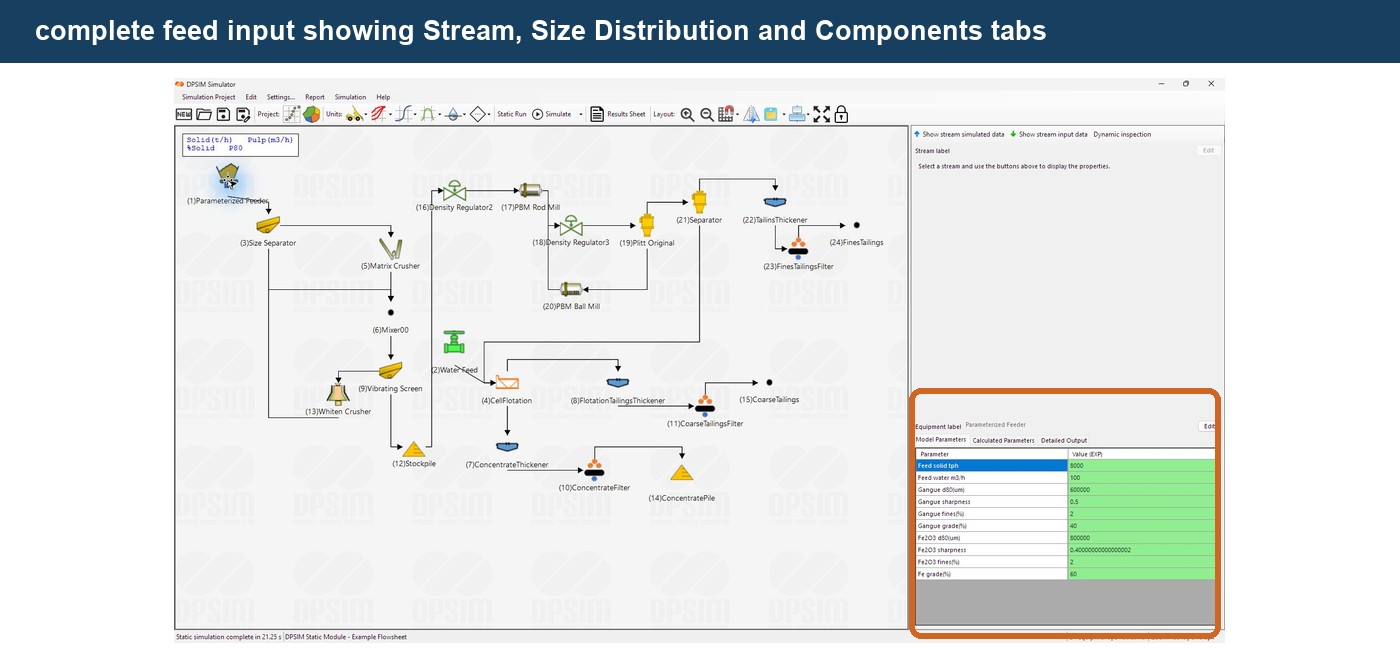Toggle the layout padlock icon

point(841,114)
